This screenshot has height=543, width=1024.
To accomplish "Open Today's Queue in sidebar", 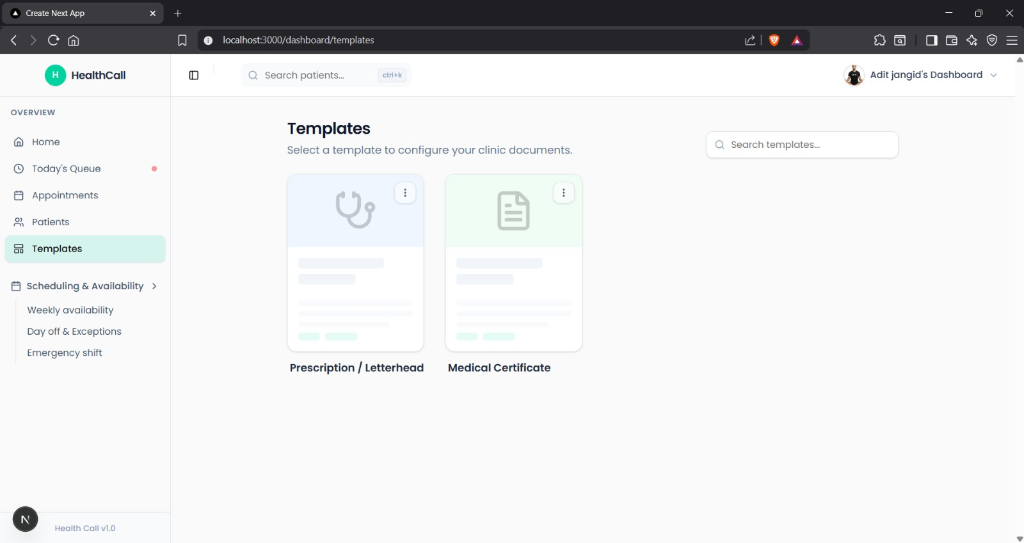I will [85, 169].
